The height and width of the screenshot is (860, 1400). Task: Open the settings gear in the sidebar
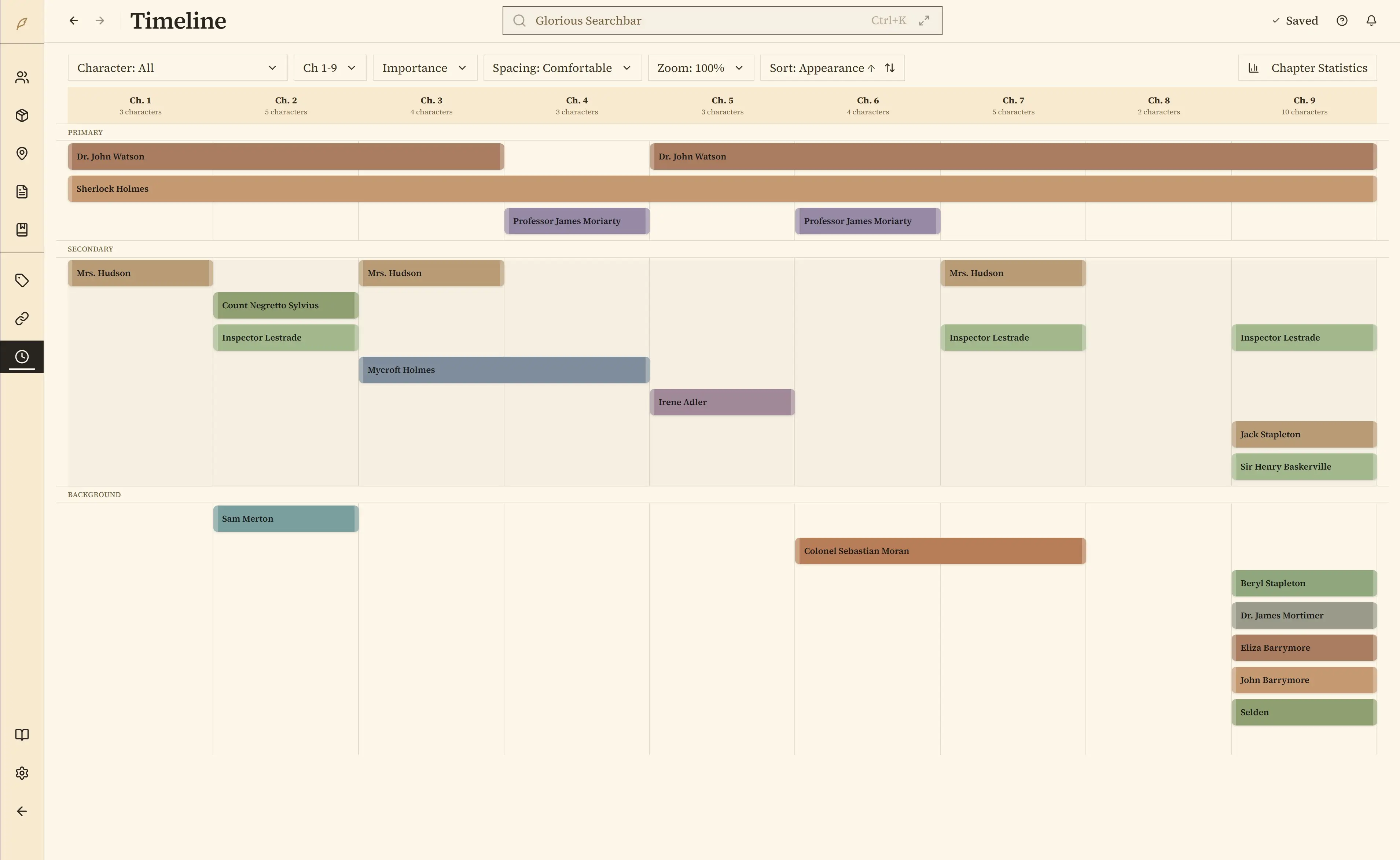(22, 772)
